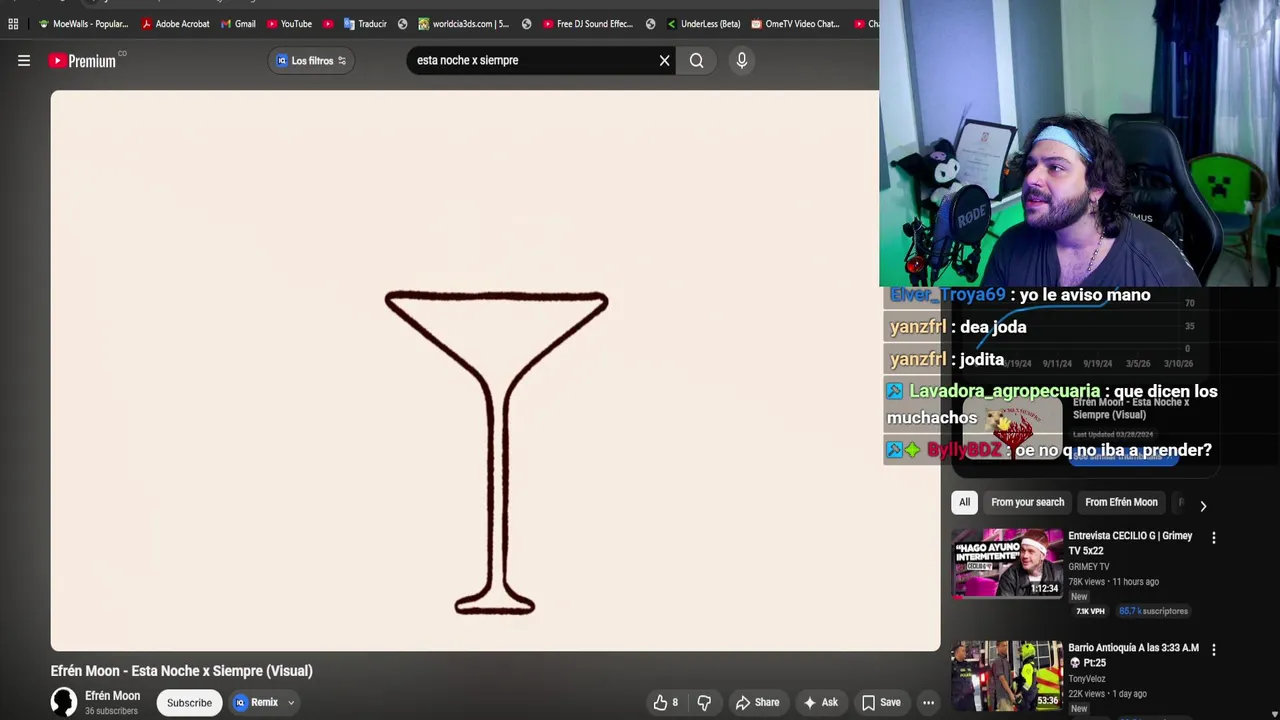Open the browser apps grid icon
The height and width of the screenshot is (720, 1280).
coord(13,24)
